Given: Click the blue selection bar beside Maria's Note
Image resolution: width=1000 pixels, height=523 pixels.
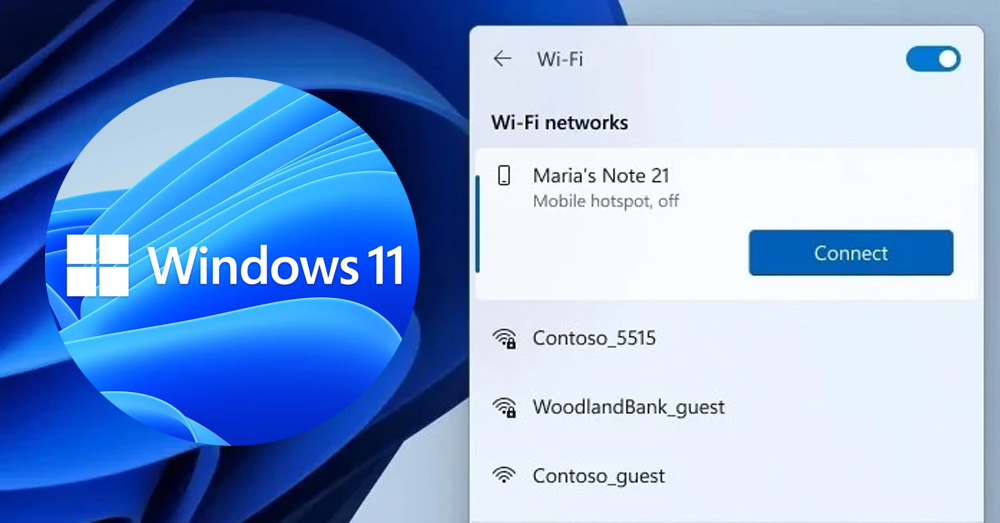Looking at the screenshot, I should click(478, 225).
